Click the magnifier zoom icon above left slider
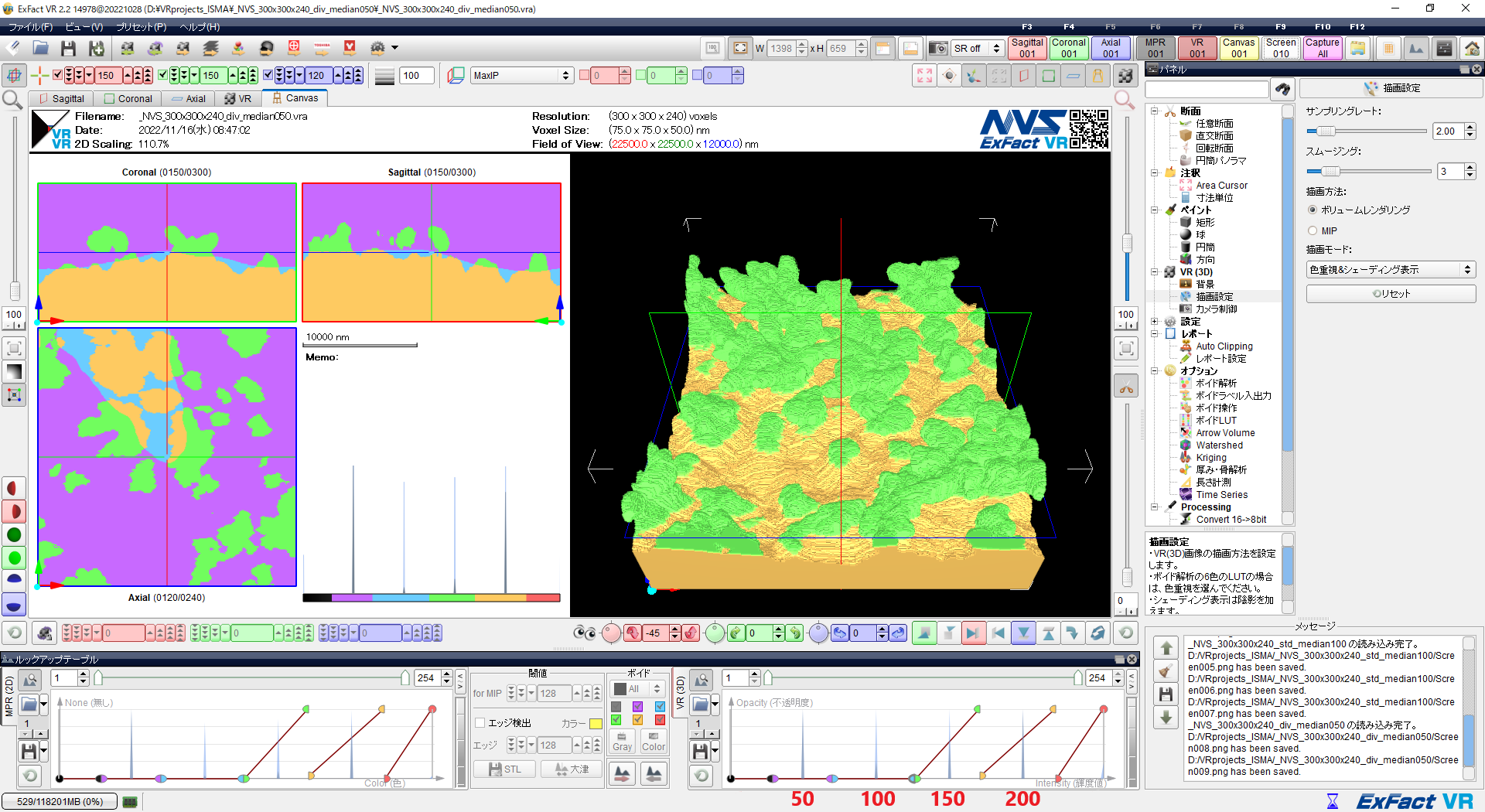The image size is (1485, 812). (12, 99)
